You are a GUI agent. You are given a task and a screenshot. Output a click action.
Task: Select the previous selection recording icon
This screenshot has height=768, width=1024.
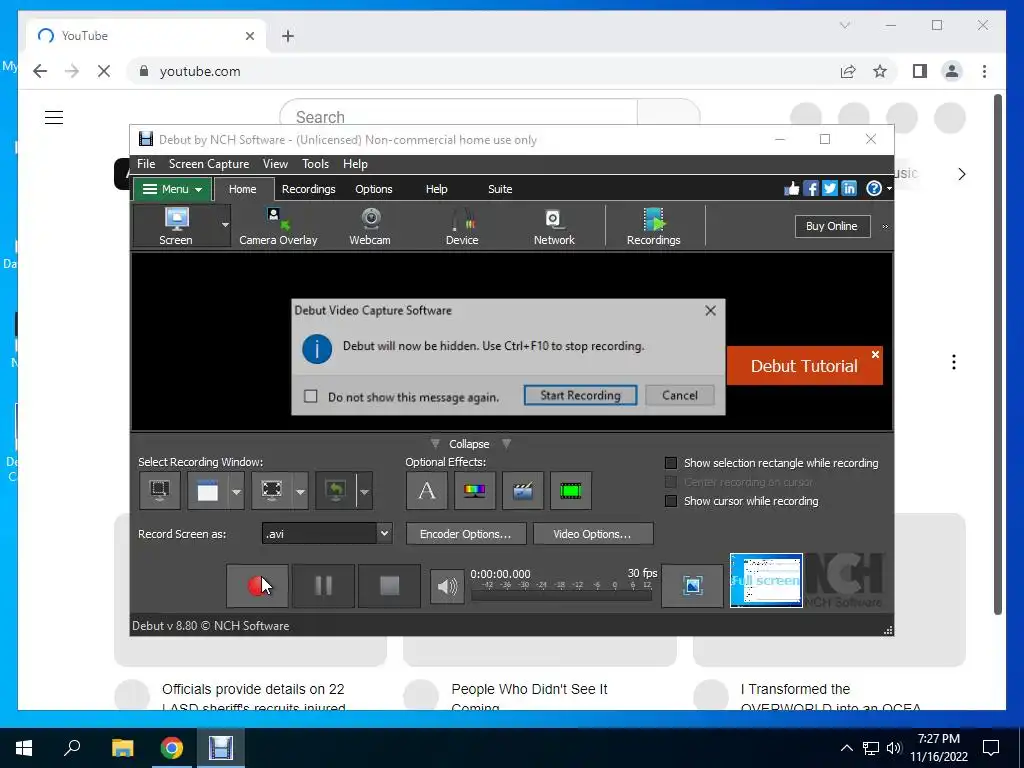pos(336,490)
